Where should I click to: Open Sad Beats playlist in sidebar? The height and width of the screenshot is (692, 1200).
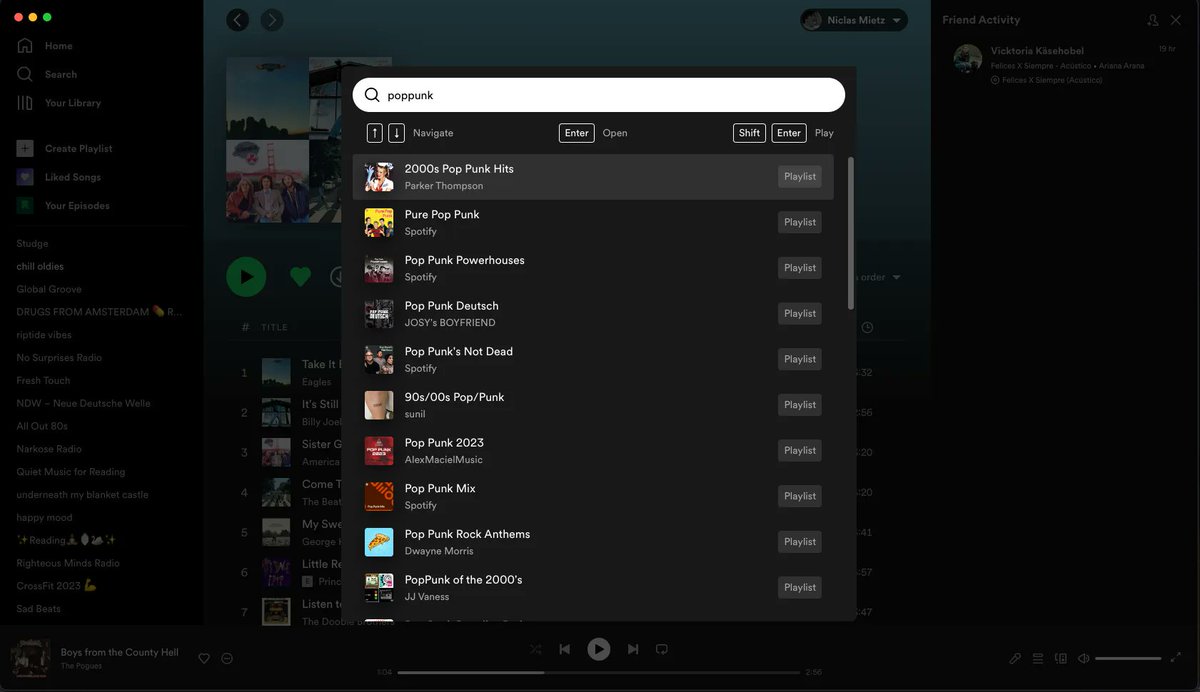[38, 609]
